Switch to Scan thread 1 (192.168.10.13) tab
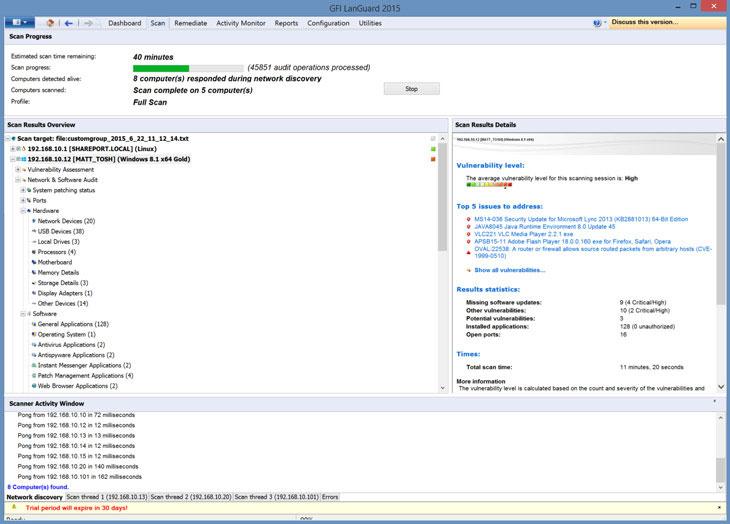 point(107,497)
